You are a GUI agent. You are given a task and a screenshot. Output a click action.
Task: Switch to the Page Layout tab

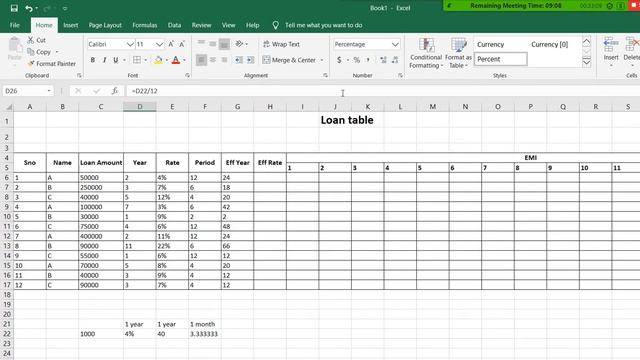(x=105, y=25)
